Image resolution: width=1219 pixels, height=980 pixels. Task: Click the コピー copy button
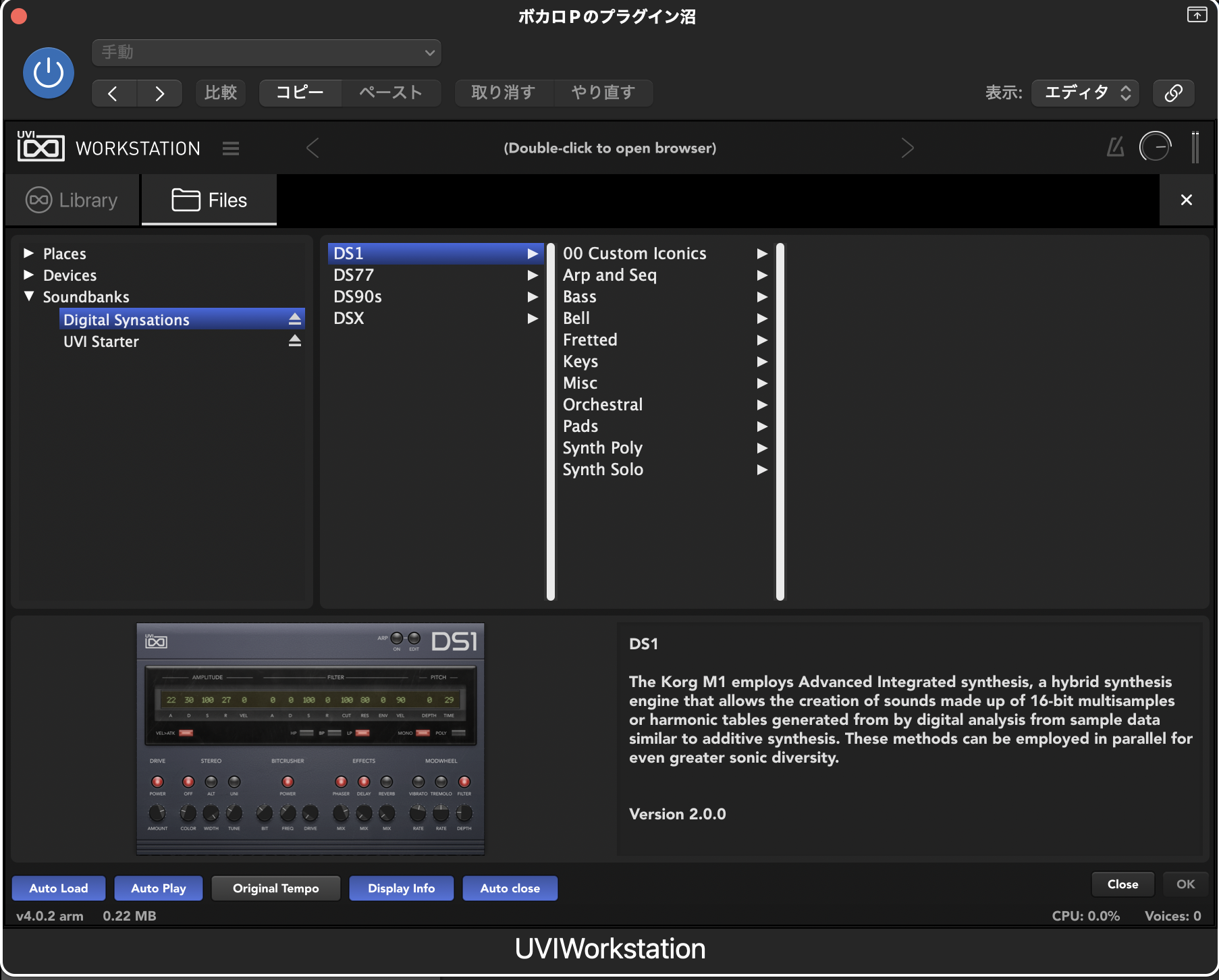pyautogui.click(x=300, y=92)
